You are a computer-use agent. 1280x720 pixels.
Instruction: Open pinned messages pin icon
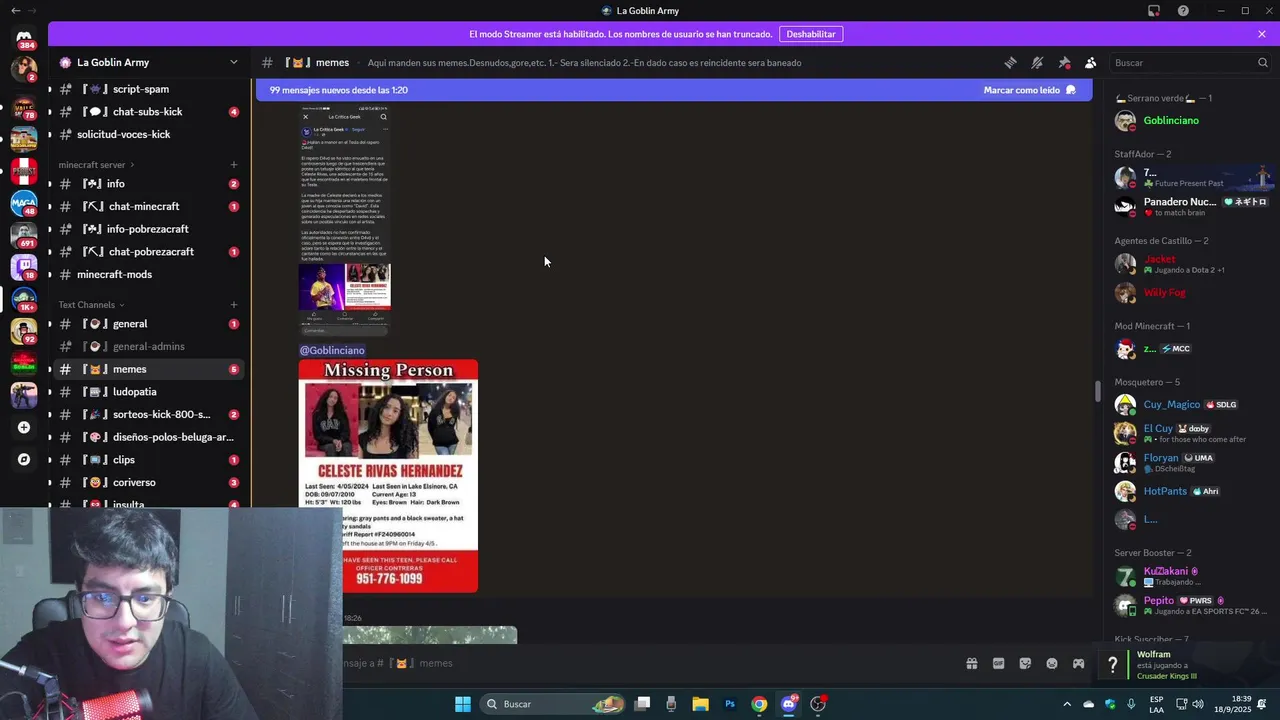[x=1064, y=62]
